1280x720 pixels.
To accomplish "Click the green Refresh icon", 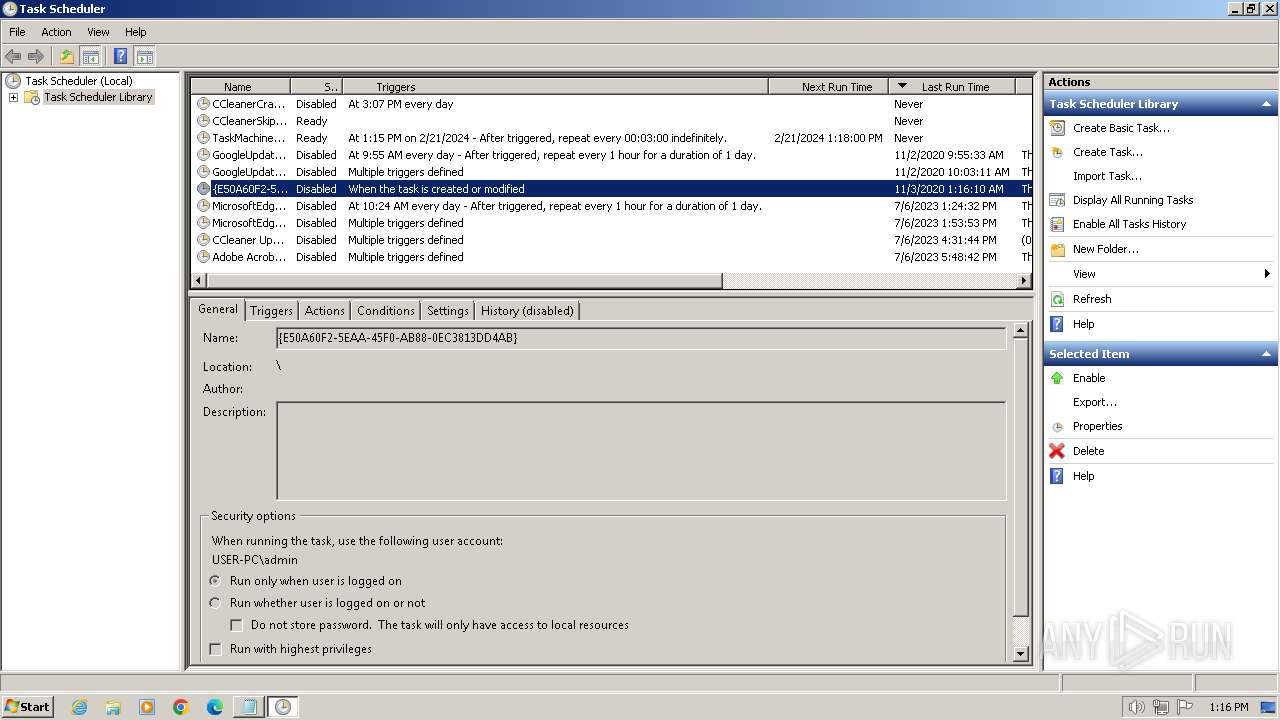I will (x=1057, y=299).
